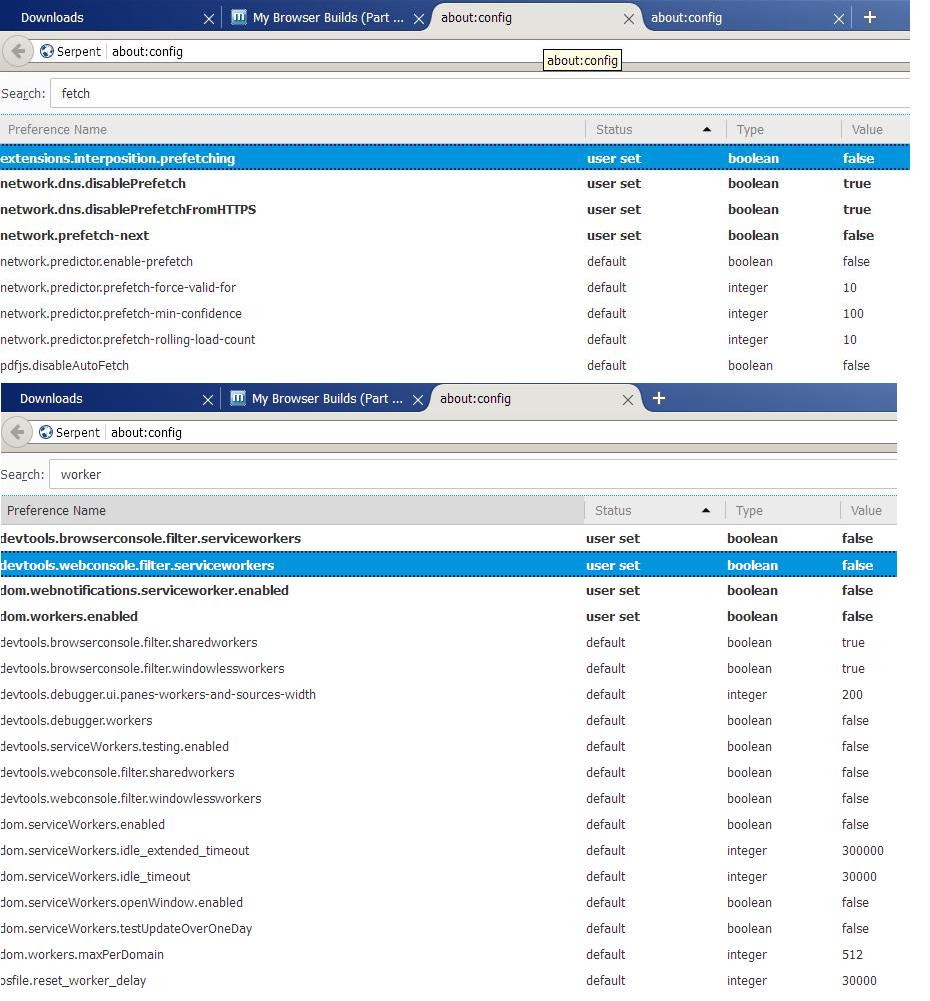Sort by Type column in the worker results
Image resolution: width=930 pixels, height=1001 pixels.
(783, 511)
